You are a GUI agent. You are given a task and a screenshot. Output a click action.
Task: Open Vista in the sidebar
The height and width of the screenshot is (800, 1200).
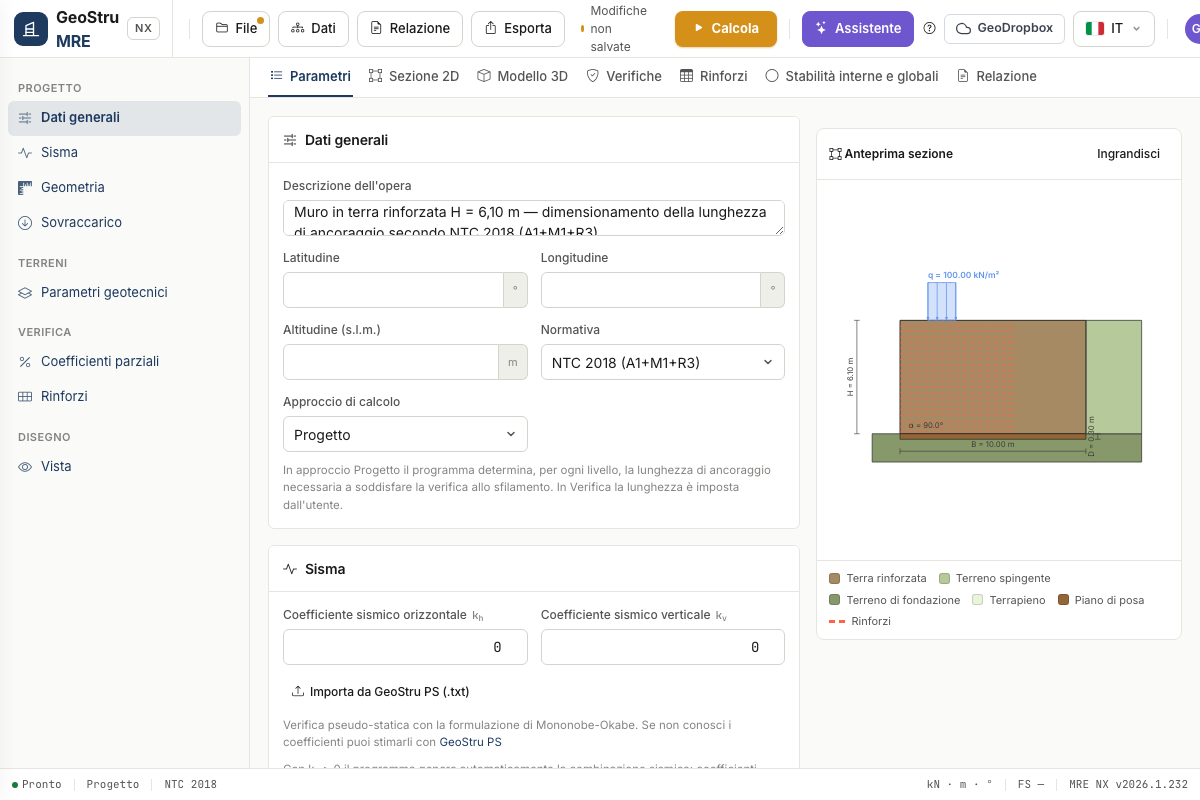click(x=124, y=467)
